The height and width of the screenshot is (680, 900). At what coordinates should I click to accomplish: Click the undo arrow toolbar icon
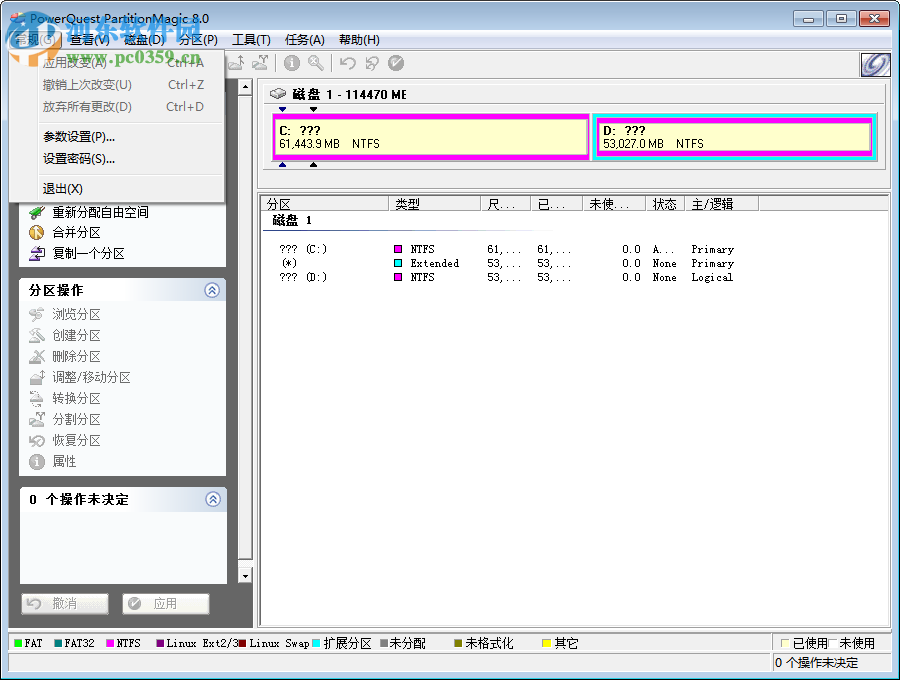pyautogui.click(x=347, y=62)
